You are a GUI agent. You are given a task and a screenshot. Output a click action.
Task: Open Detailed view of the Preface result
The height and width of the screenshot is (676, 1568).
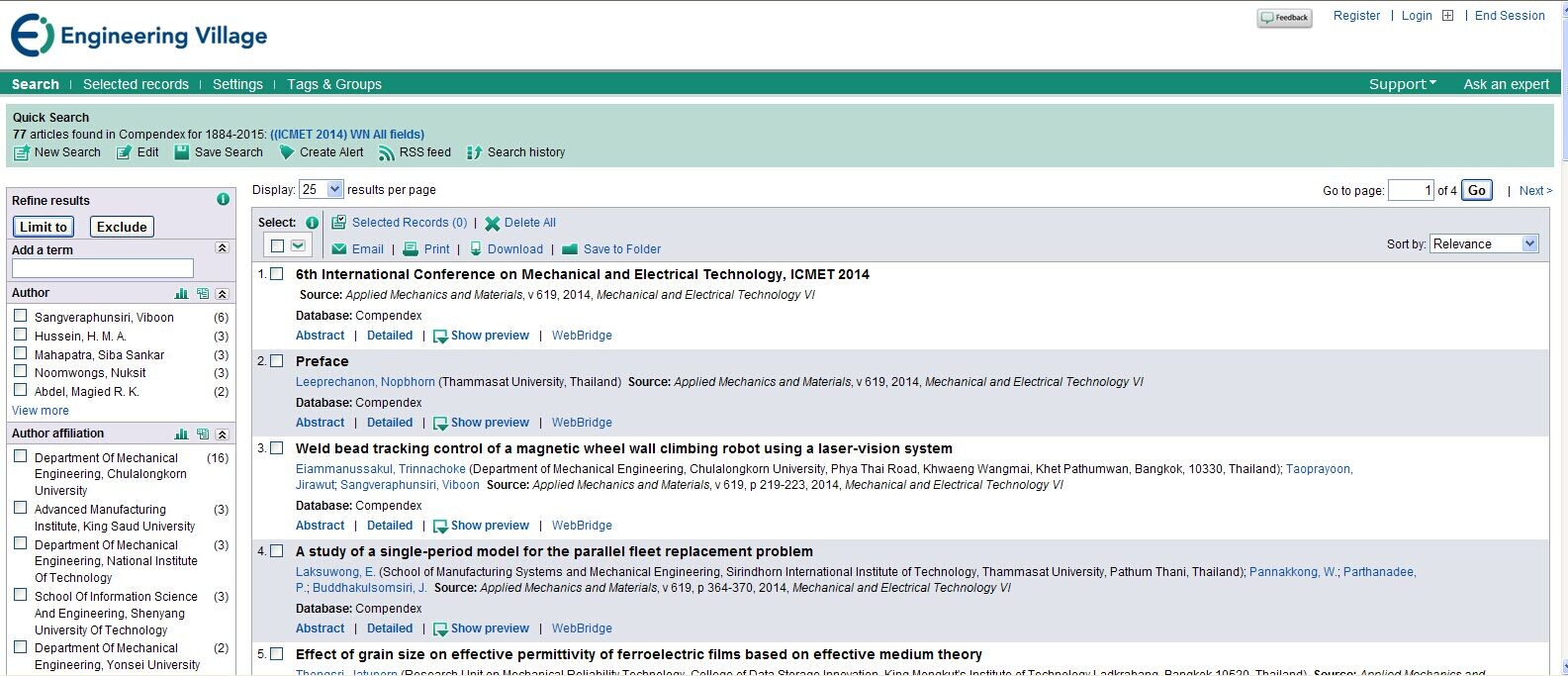pyautogui.click(x=390, y=423)
